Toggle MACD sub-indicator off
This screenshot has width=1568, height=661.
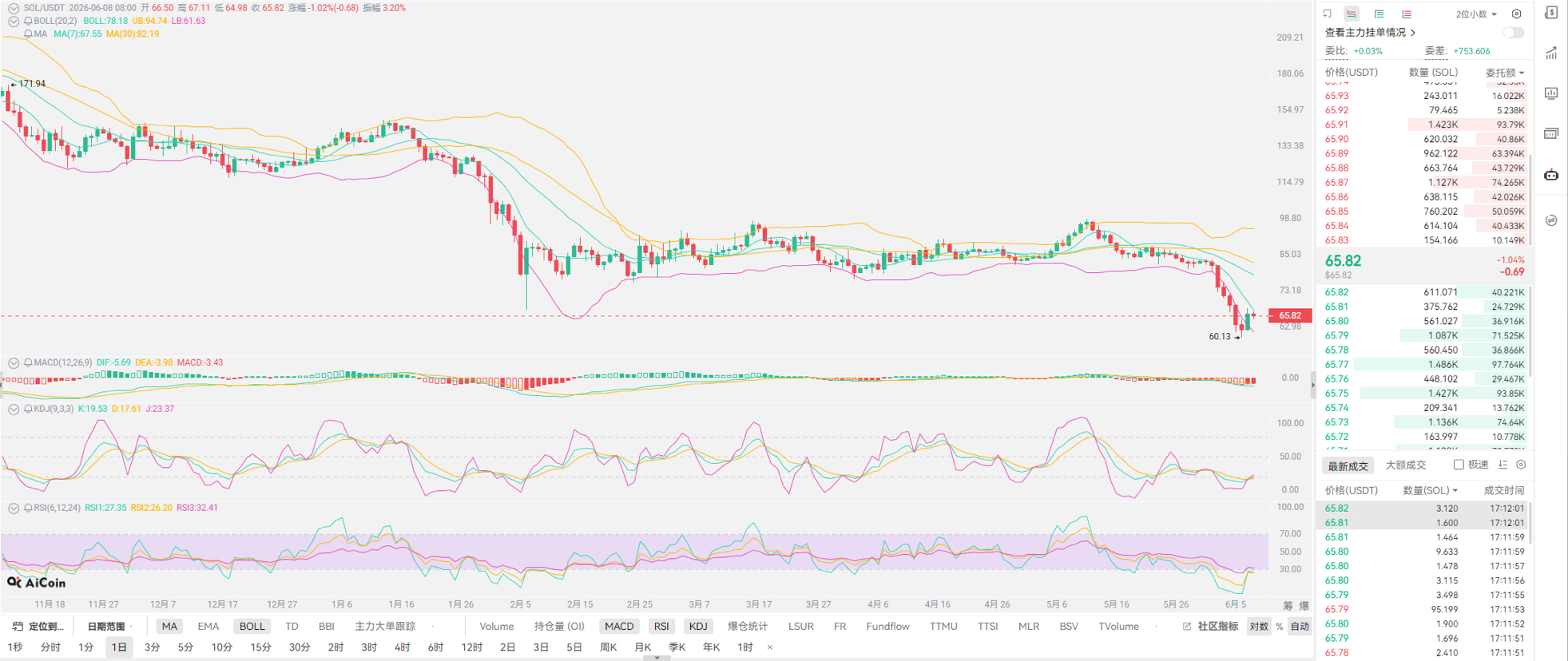619,627
